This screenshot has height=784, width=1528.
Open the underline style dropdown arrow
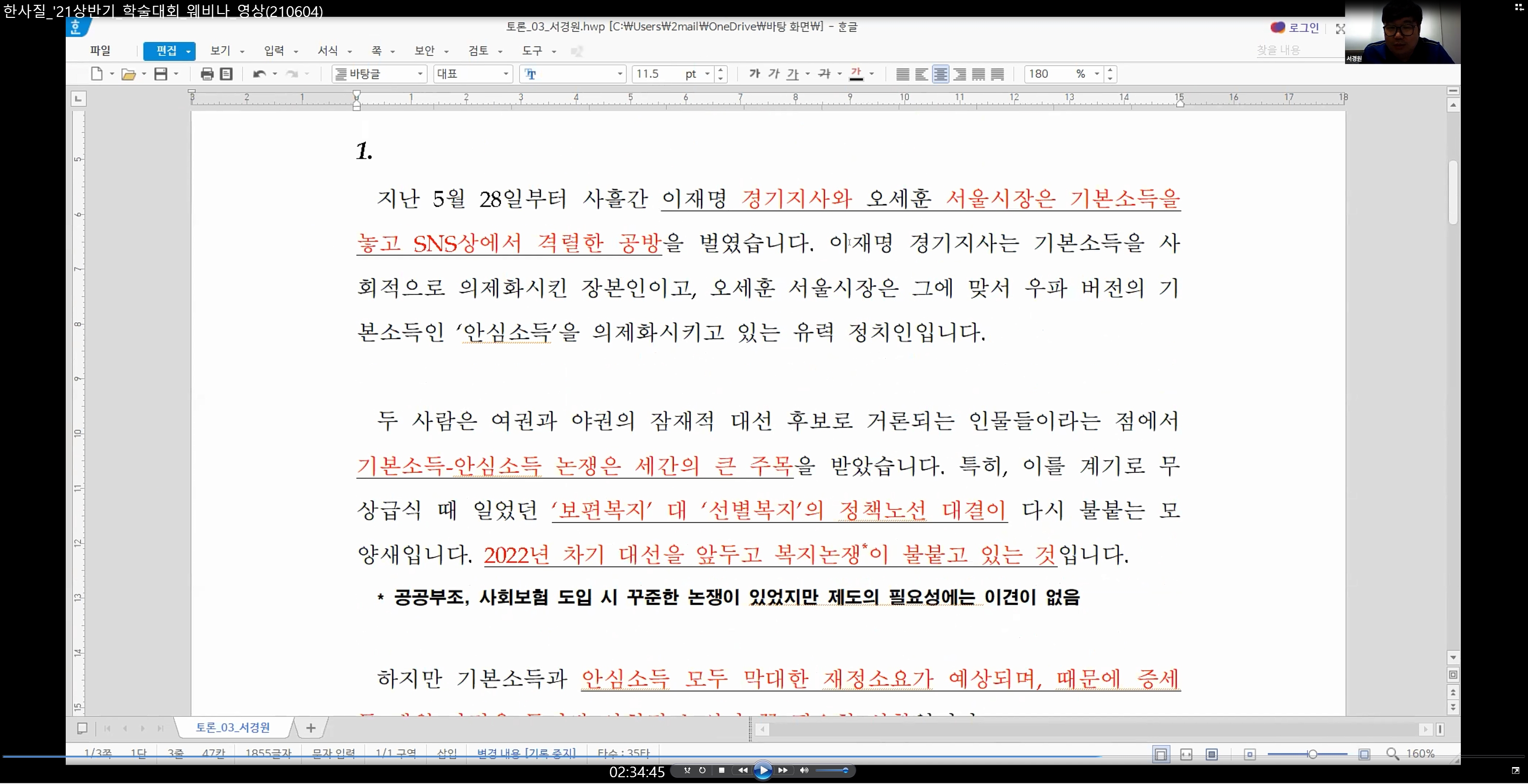point(807,74)
